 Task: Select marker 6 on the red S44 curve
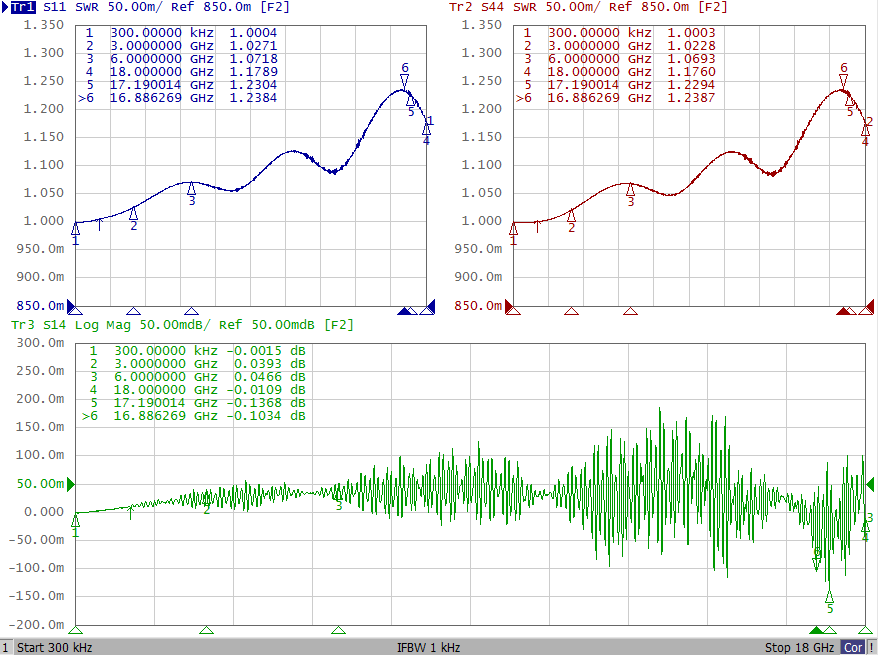coord(843,80)
